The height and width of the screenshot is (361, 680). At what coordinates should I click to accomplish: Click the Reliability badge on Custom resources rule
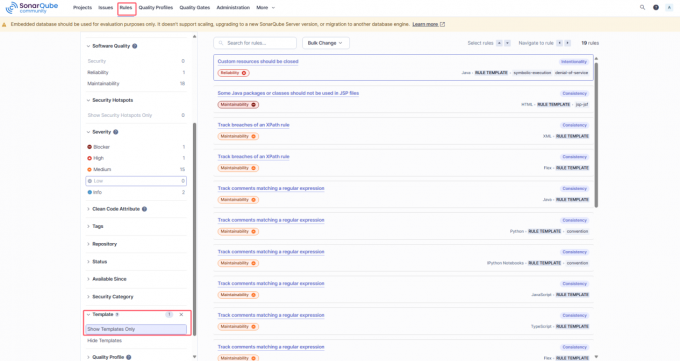coord(233,73)
